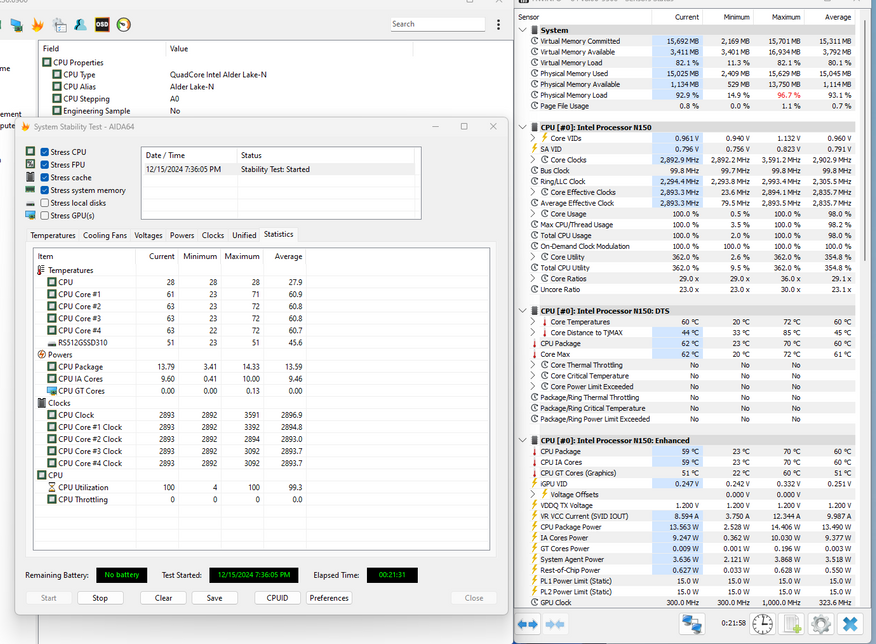Expand Core Temperatures row in DTS section
876x644 pixels.
[533, 322]
